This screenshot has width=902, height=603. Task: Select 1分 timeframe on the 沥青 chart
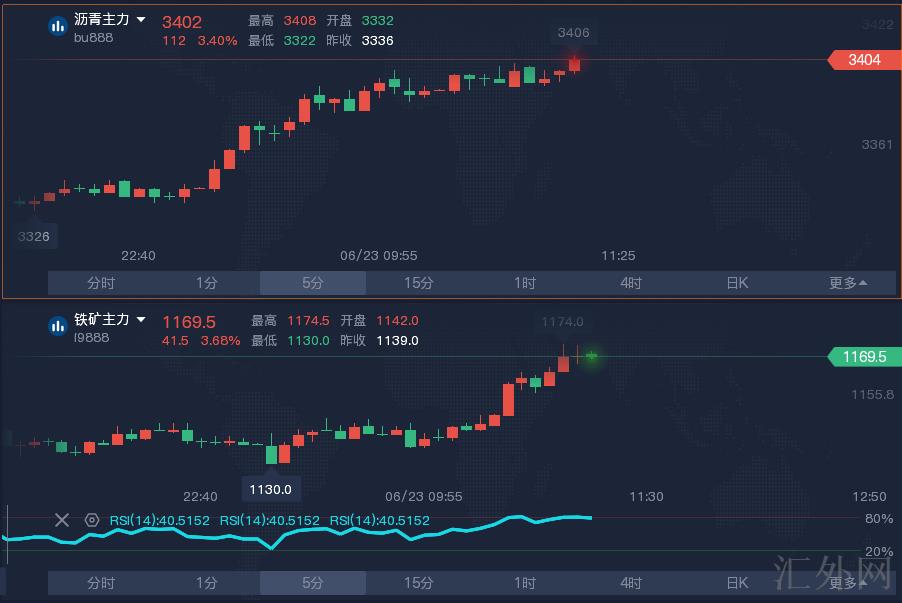[x=207, y=283]
